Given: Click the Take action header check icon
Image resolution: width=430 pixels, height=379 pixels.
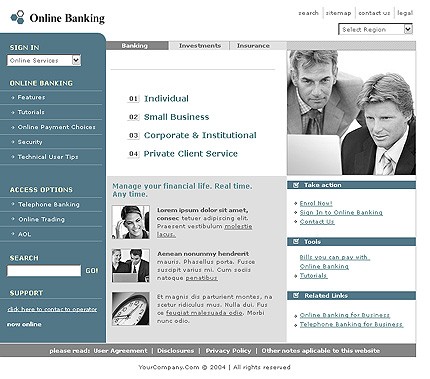Looking at the screenshot, I should (x=296, y=185).
